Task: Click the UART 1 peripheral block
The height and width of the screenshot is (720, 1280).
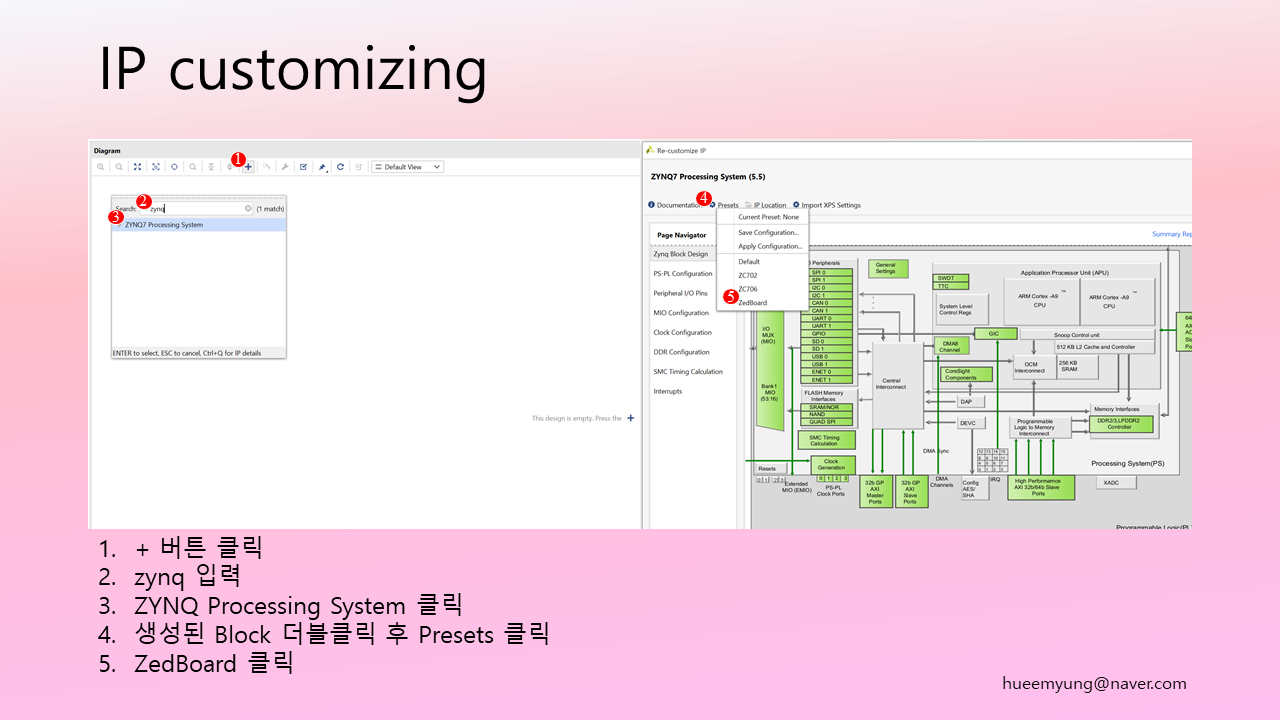Action: [x=827, y=326]
